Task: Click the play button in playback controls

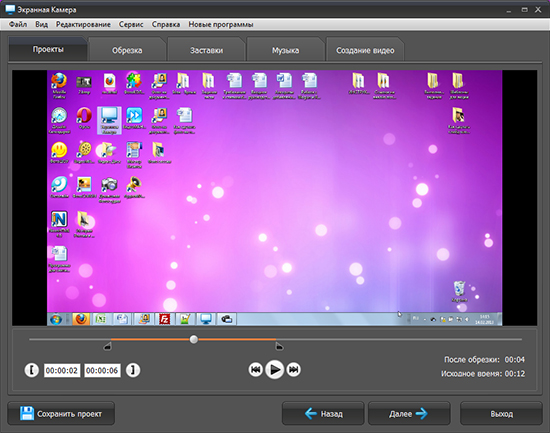Action: (275, 369)
